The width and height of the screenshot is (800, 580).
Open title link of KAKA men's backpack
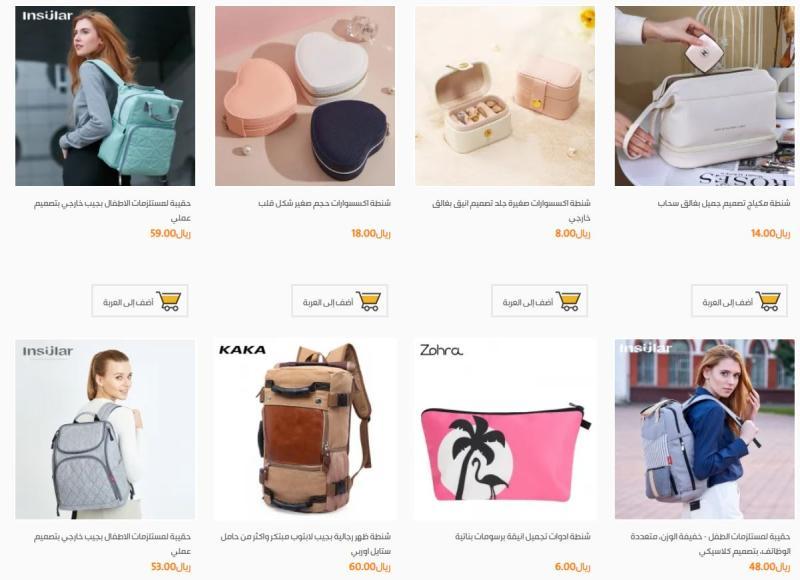pyautogui.click(x=306, y=544)
